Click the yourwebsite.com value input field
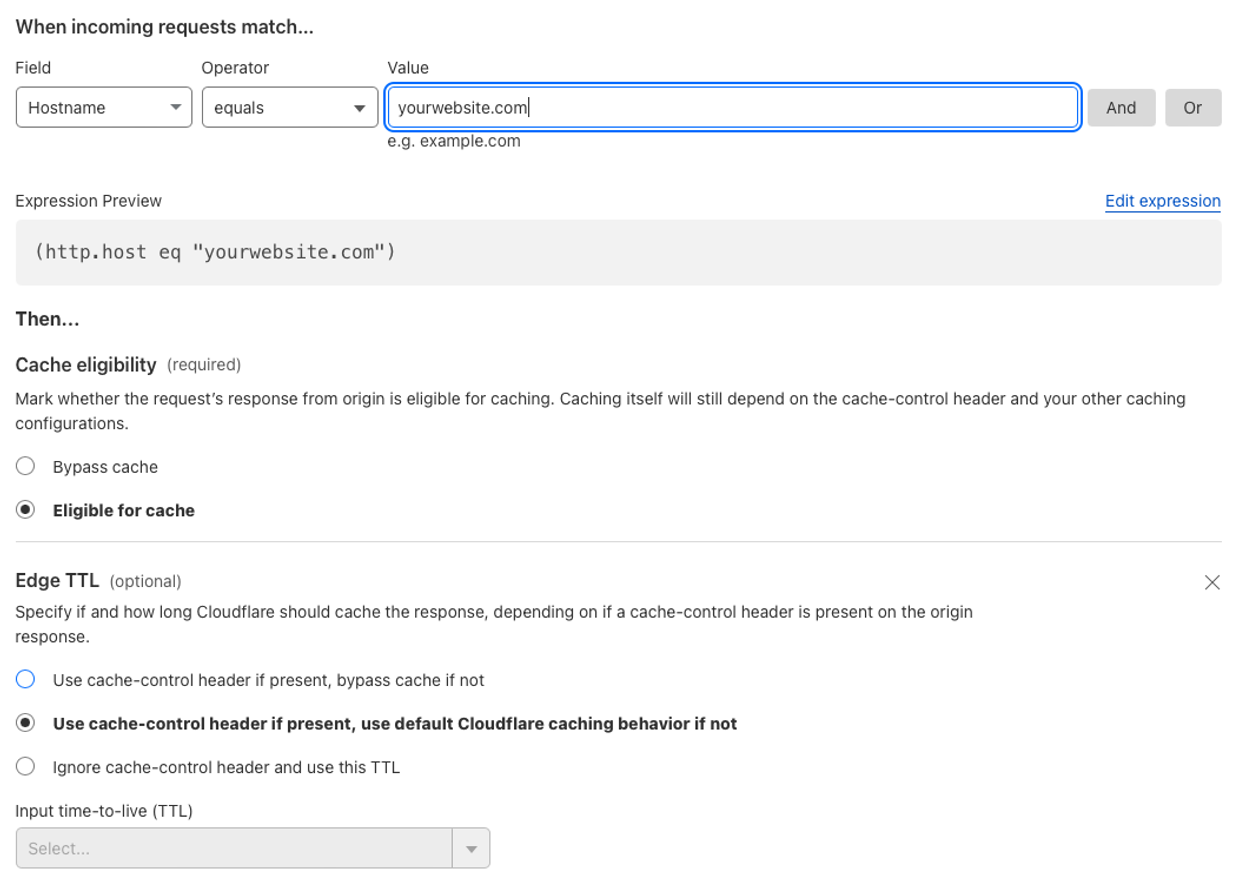 pyautogui.click(x=700, y=107)
